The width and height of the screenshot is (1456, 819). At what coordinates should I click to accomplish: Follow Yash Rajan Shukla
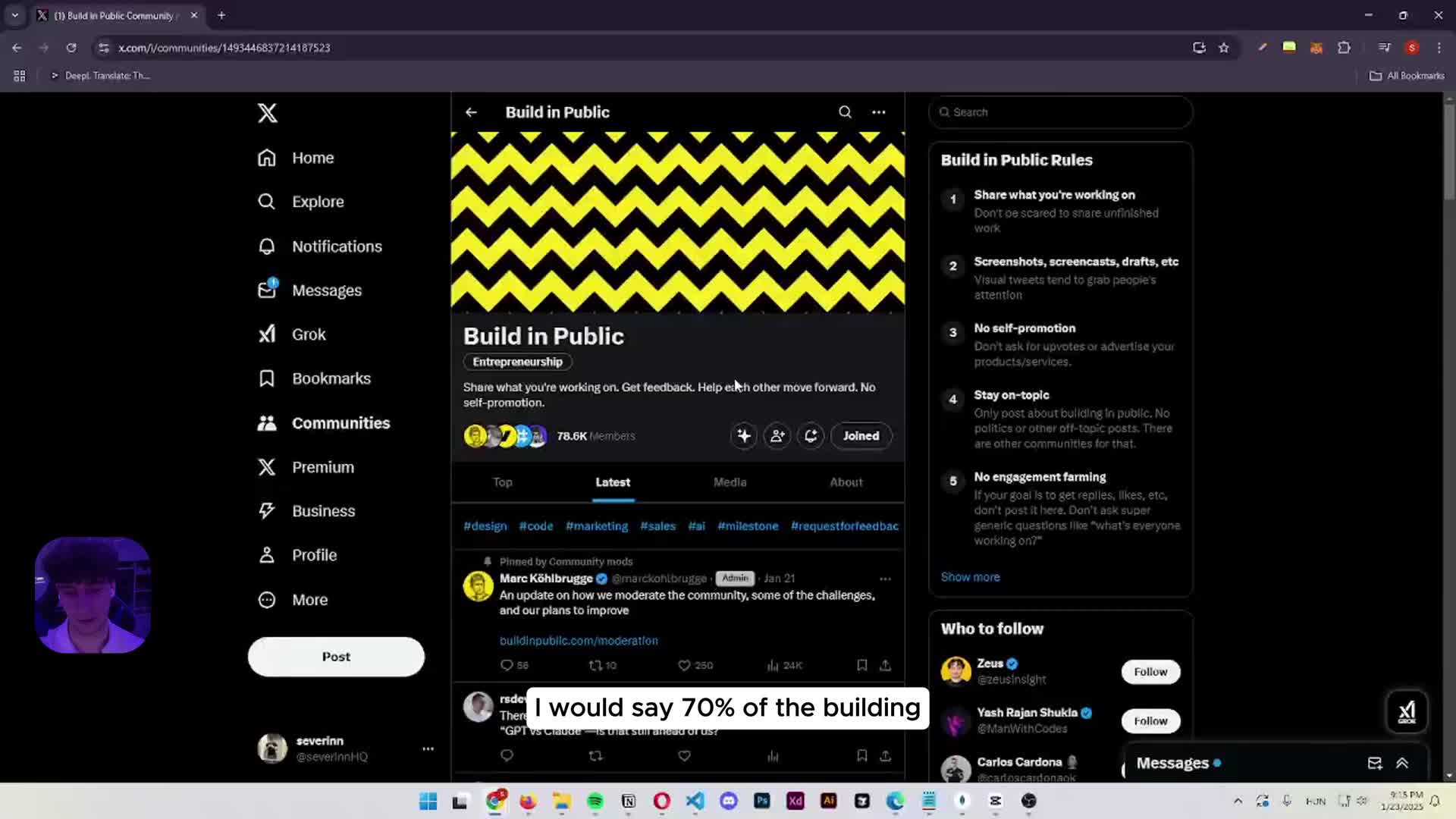(1150, 721)
